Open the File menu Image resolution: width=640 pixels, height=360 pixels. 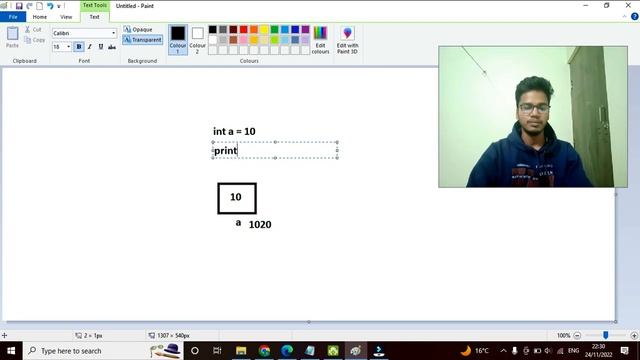tap(13, 17)
